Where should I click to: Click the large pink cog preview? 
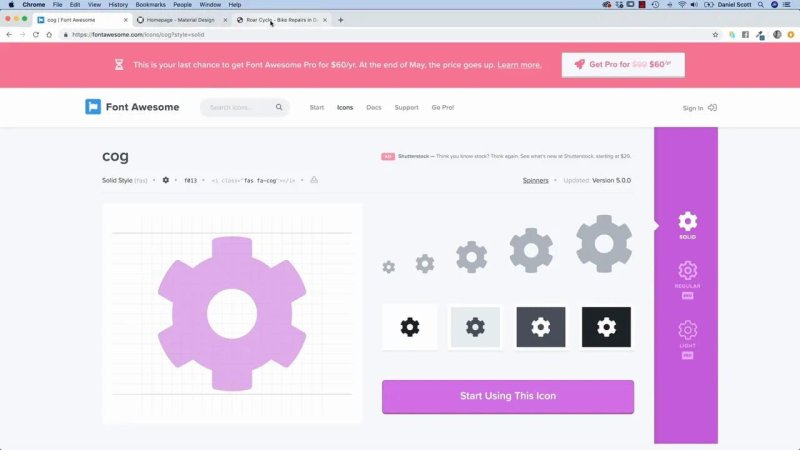click(x=232, y=313)
